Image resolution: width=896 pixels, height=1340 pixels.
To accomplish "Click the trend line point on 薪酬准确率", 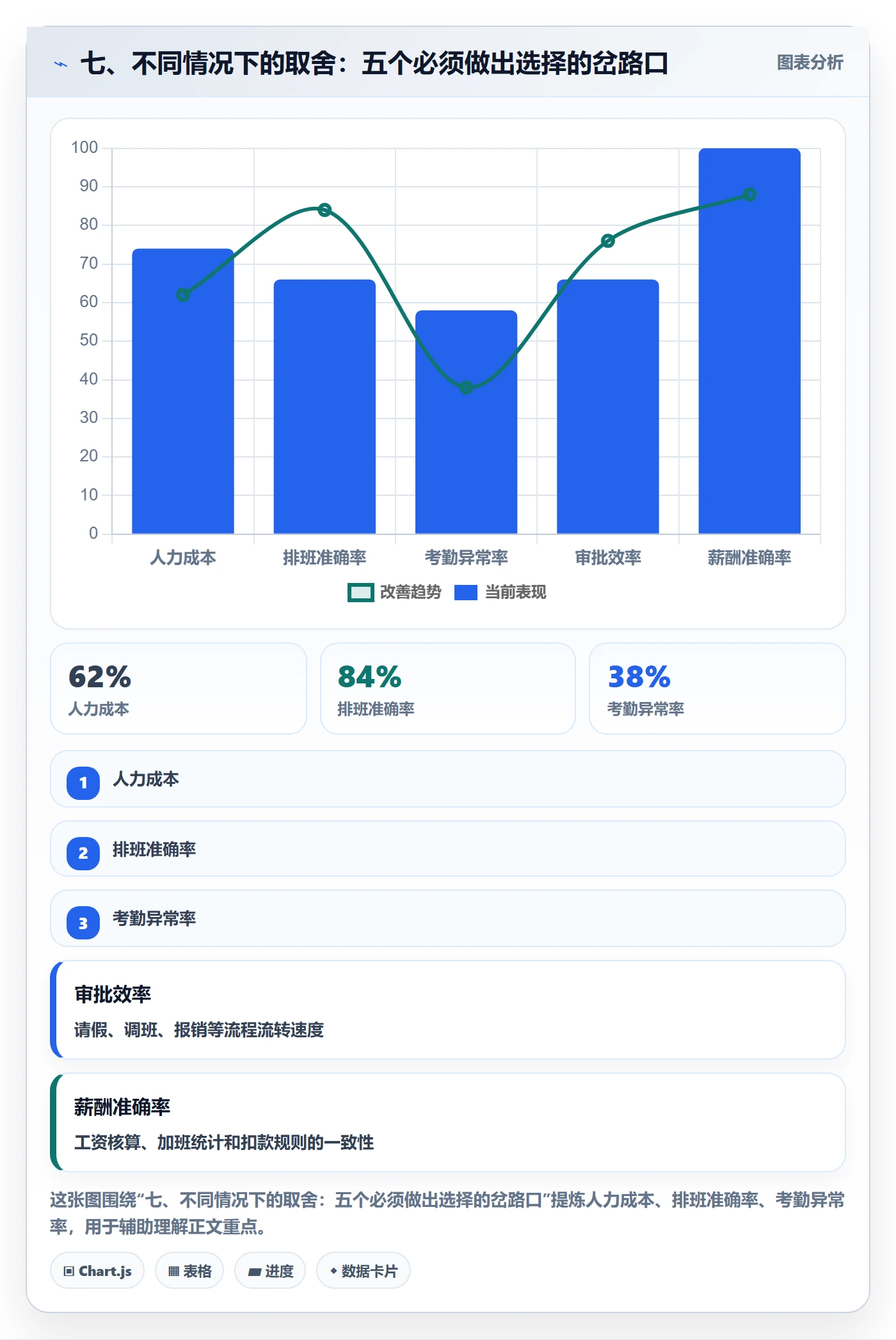I will tap(749, 195).
